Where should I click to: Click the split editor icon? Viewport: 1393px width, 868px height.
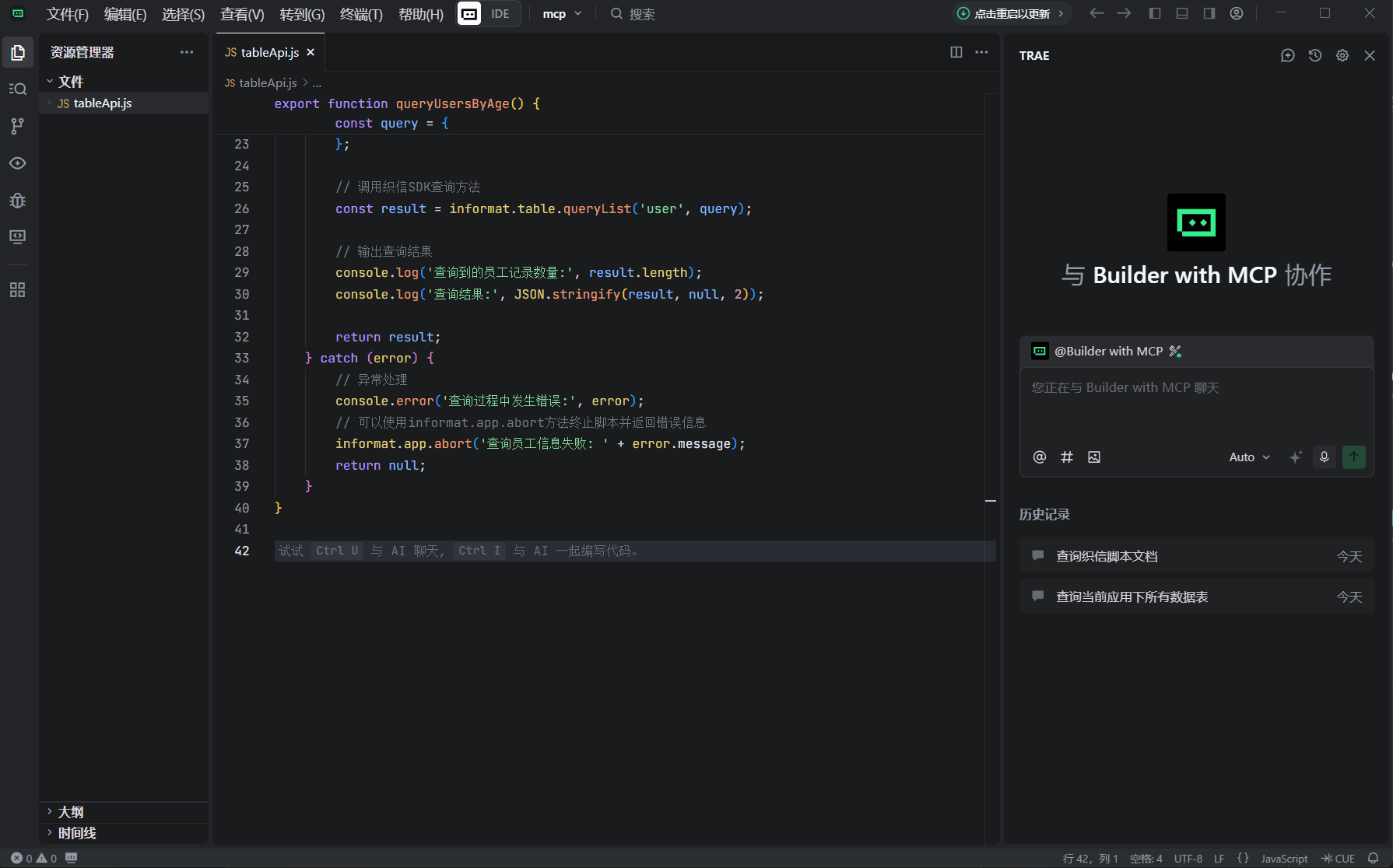[956, 52]
